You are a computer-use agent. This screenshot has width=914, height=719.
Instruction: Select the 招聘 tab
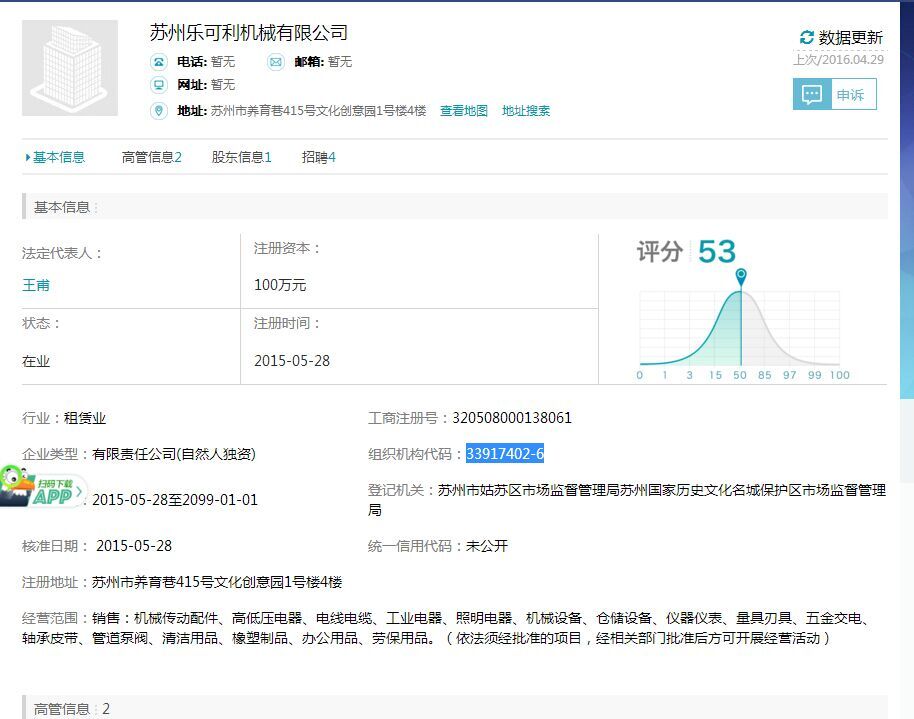pyautogui.click(x=318, y=157)
